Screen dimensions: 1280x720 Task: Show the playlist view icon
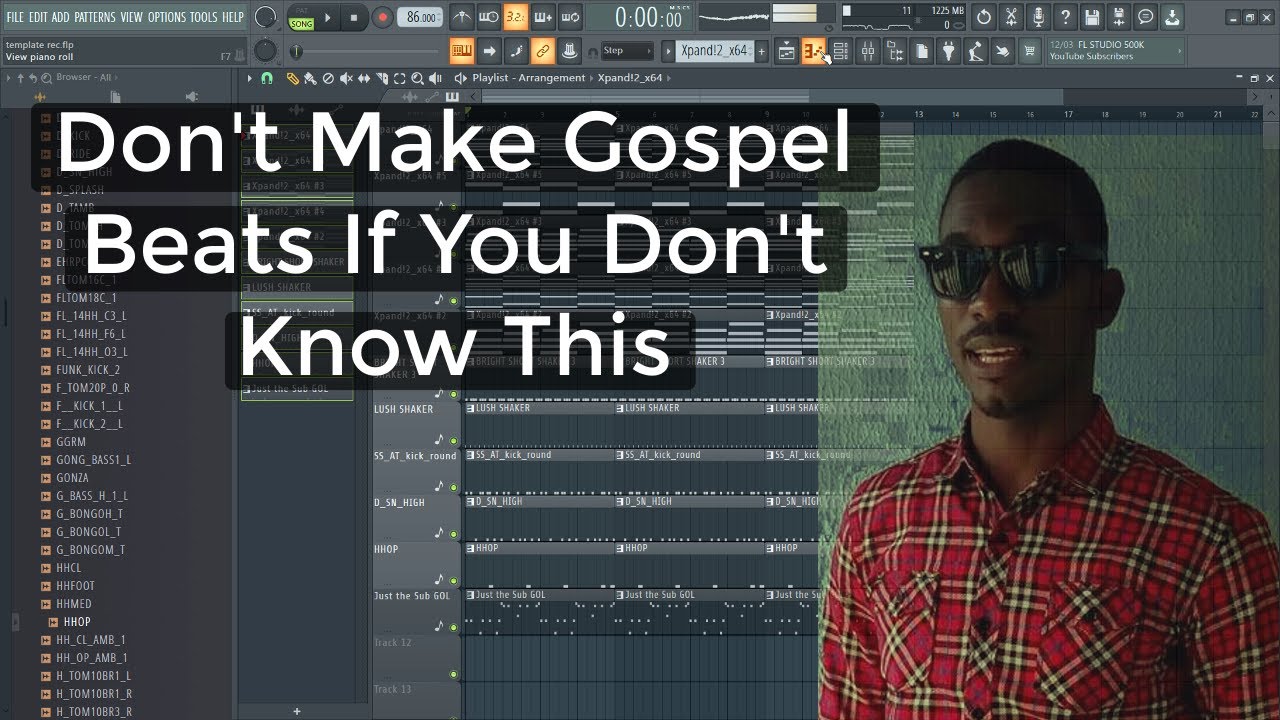coord(787,51)
